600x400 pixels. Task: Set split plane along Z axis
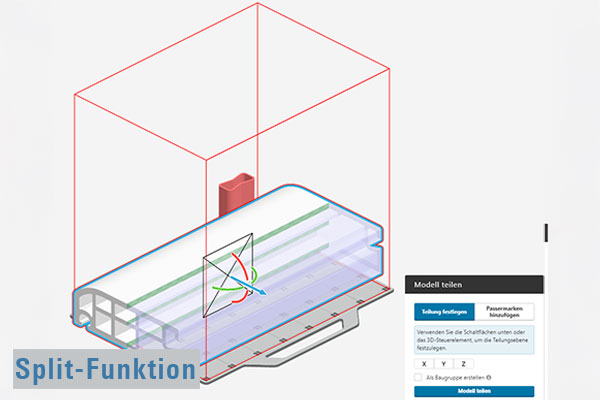click(x=463, y=363)
